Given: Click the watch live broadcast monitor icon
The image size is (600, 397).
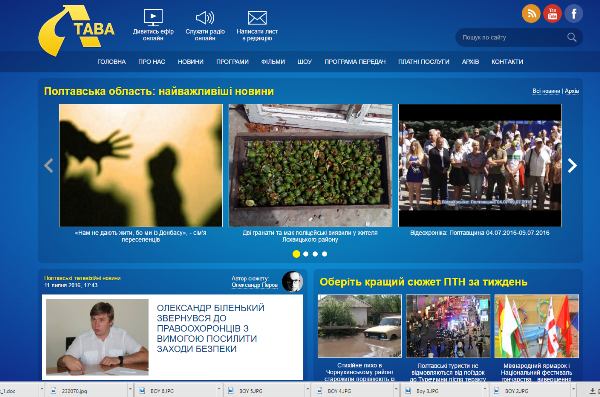Looking at the screenshot, I should pos(153,18).
